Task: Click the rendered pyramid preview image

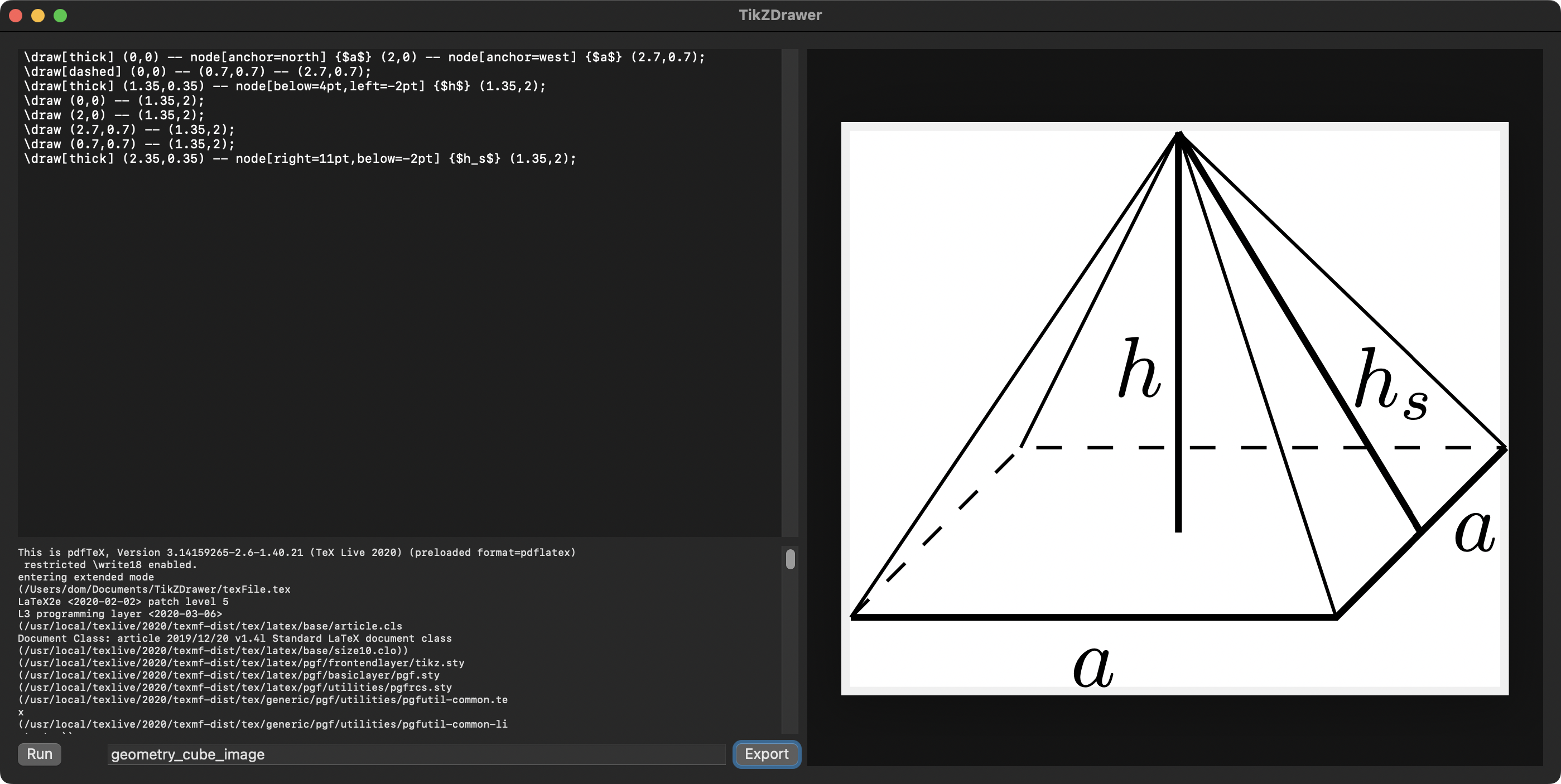Action: coord(1174,408)
